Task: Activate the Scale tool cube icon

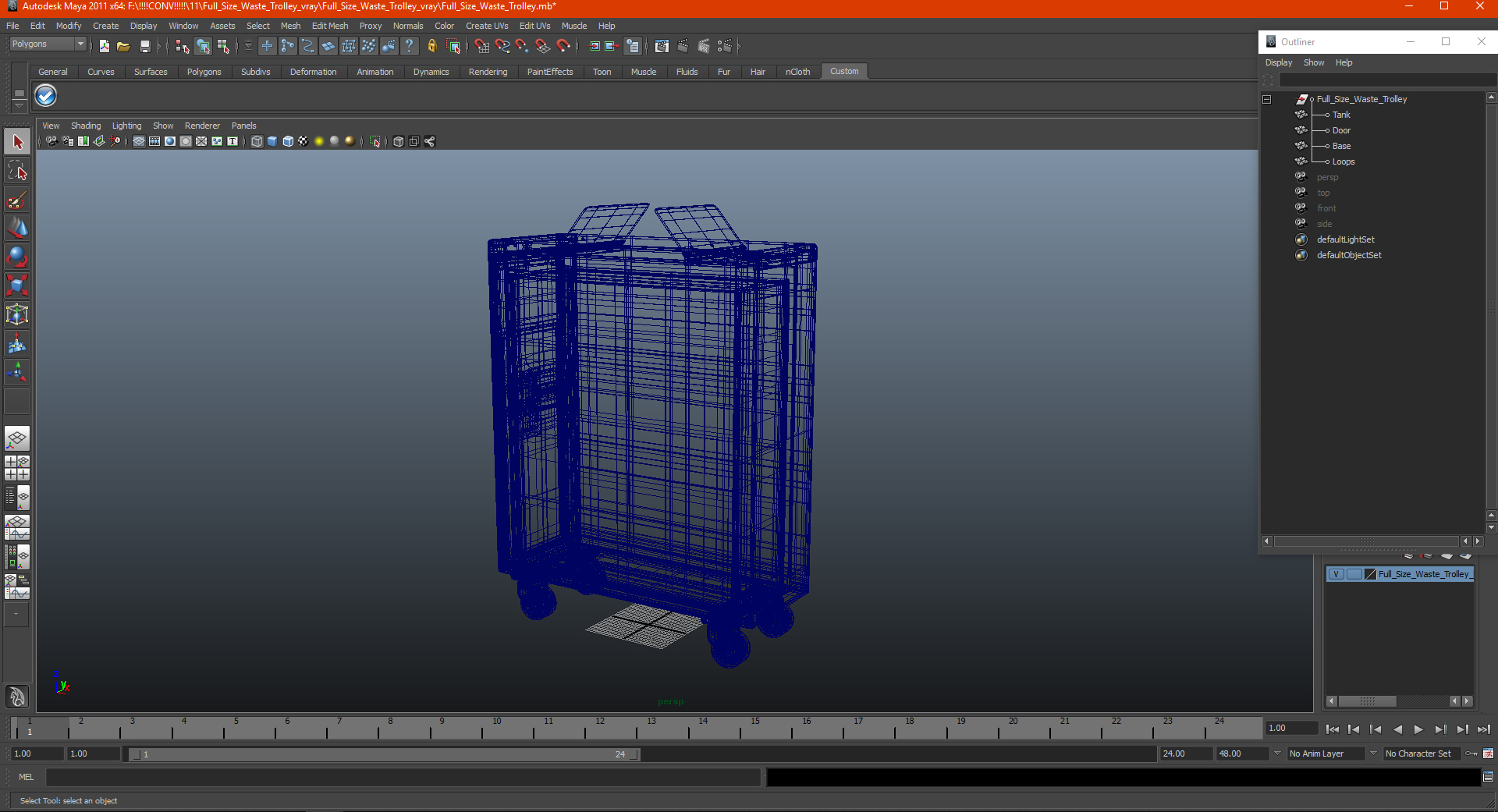Action: click(17, 286)
